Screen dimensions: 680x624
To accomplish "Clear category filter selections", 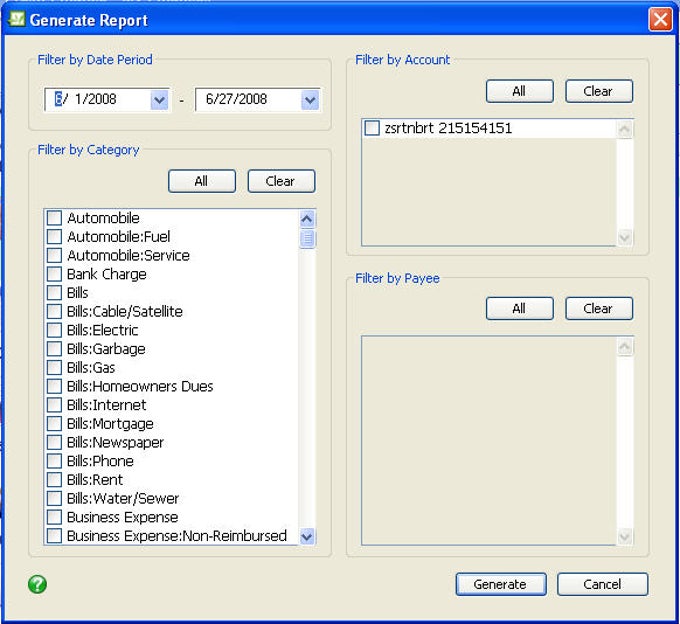I will (x=281, y=181).
